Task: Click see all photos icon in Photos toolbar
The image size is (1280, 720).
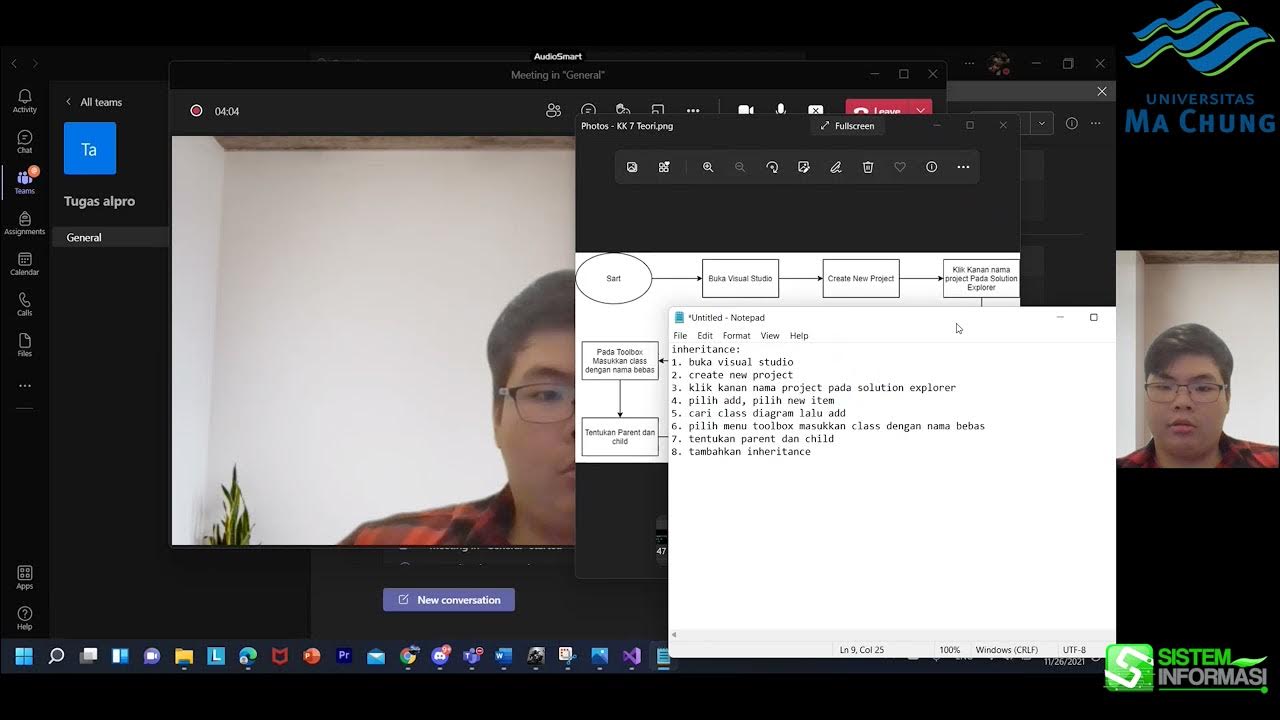Action: (x=632, y=167)
